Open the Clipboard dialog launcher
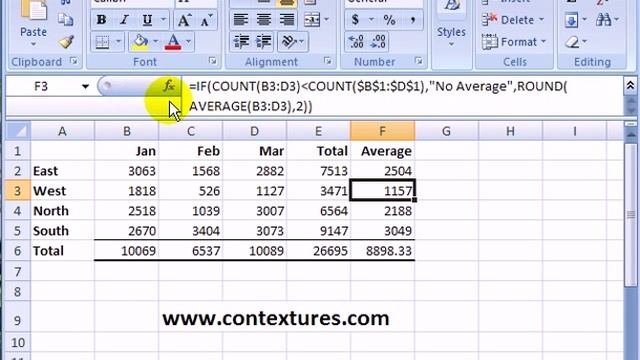The height and width of the screenshot is (360, 640). (74, 61)
